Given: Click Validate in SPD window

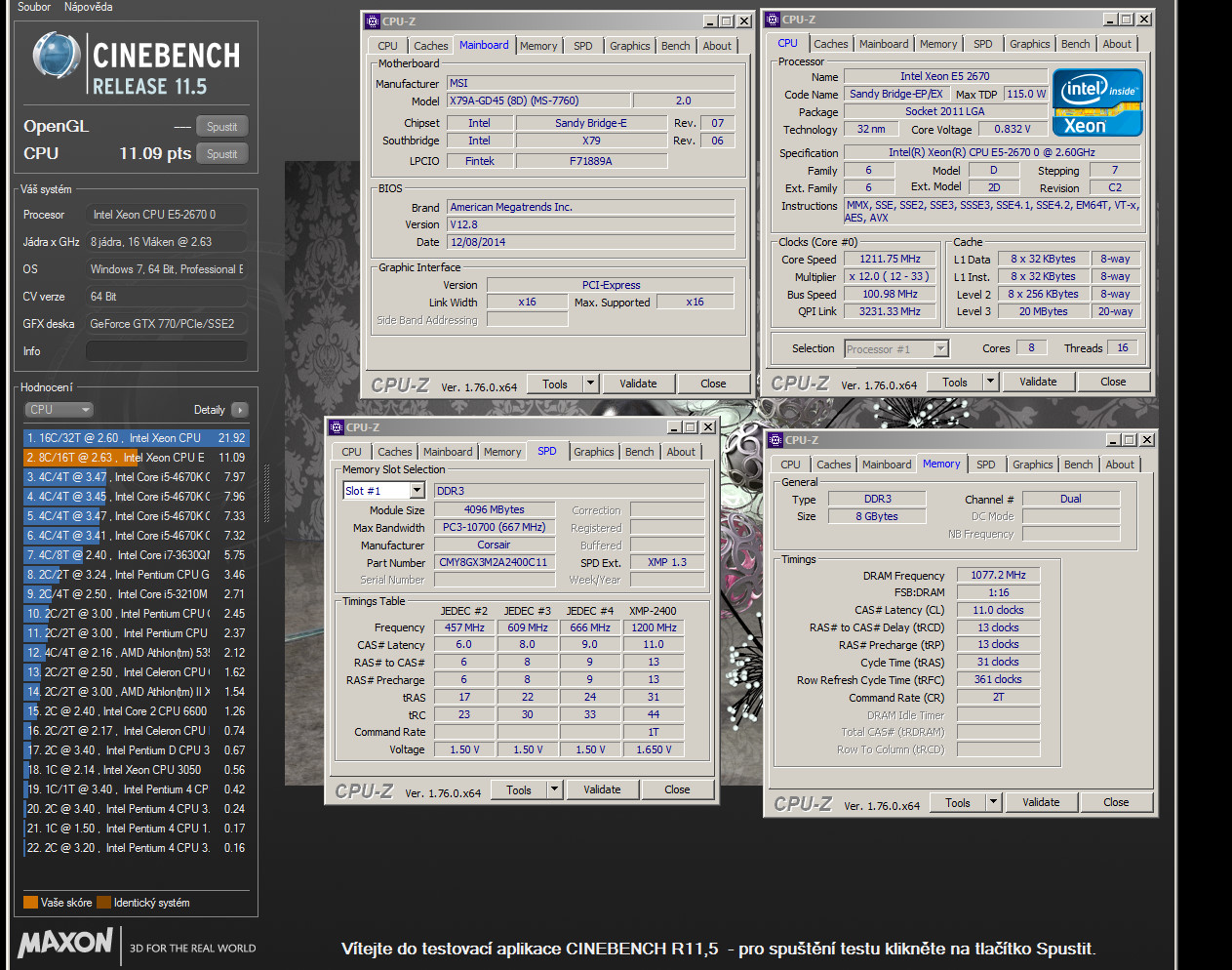Looking at the screenshot, I should click(x=602, y=790).
